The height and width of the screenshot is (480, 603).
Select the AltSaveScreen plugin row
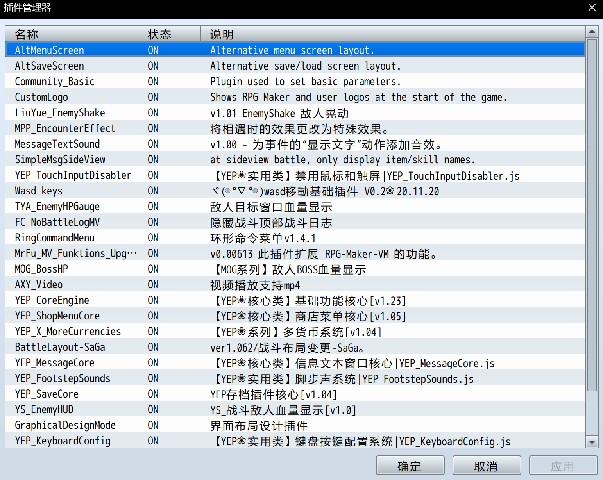click(x=295, y=66)
